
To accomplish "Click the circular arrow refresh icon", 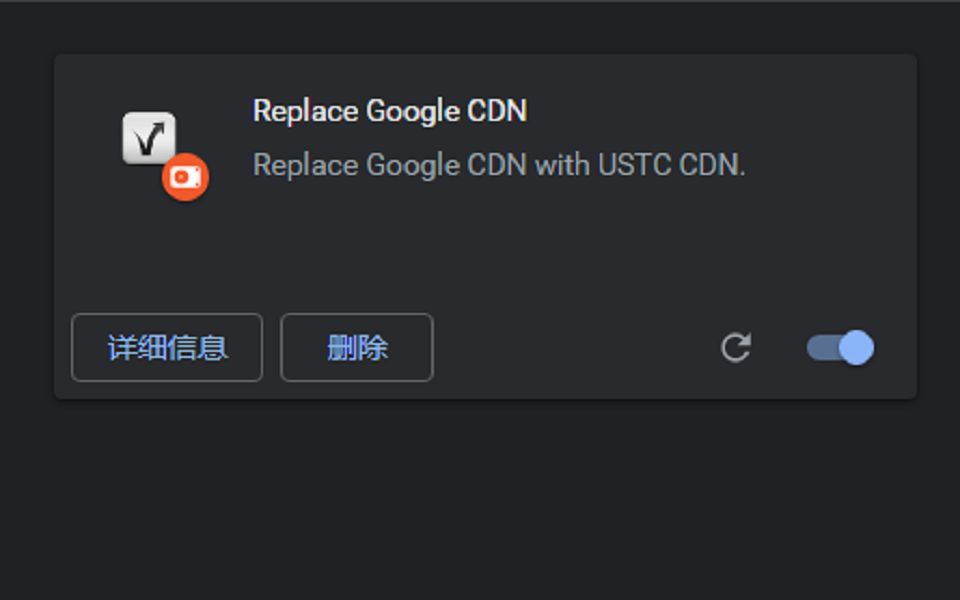I will pos(736,348).
